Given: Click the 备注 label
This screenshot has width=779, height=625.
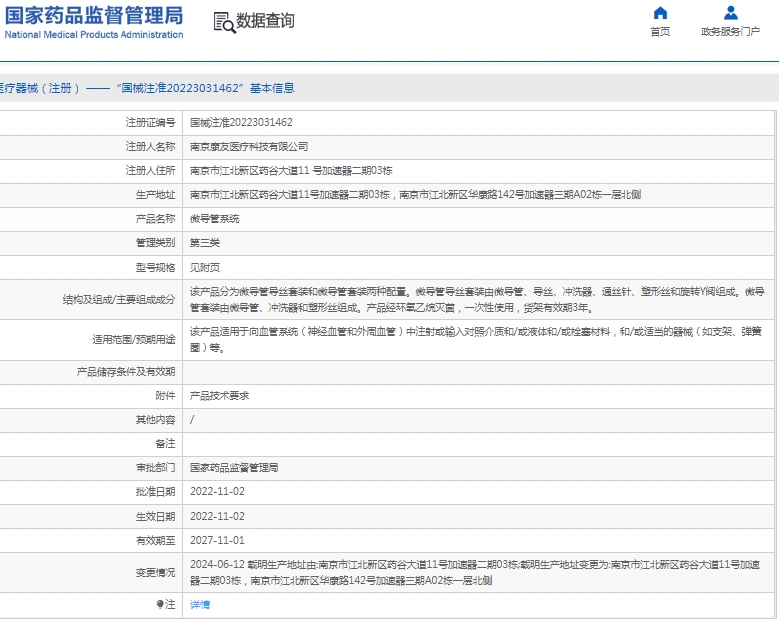Looking at the screenshot, I should 165,444.
